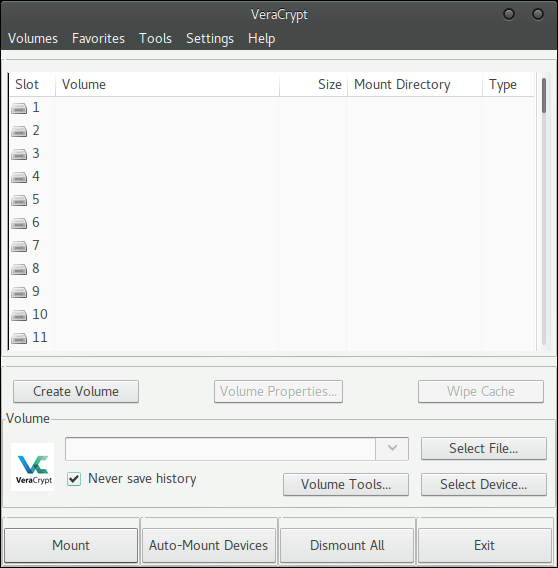Select the drive icon for slot 8
The width and height of the screenshot is (558, 568).
19,270
